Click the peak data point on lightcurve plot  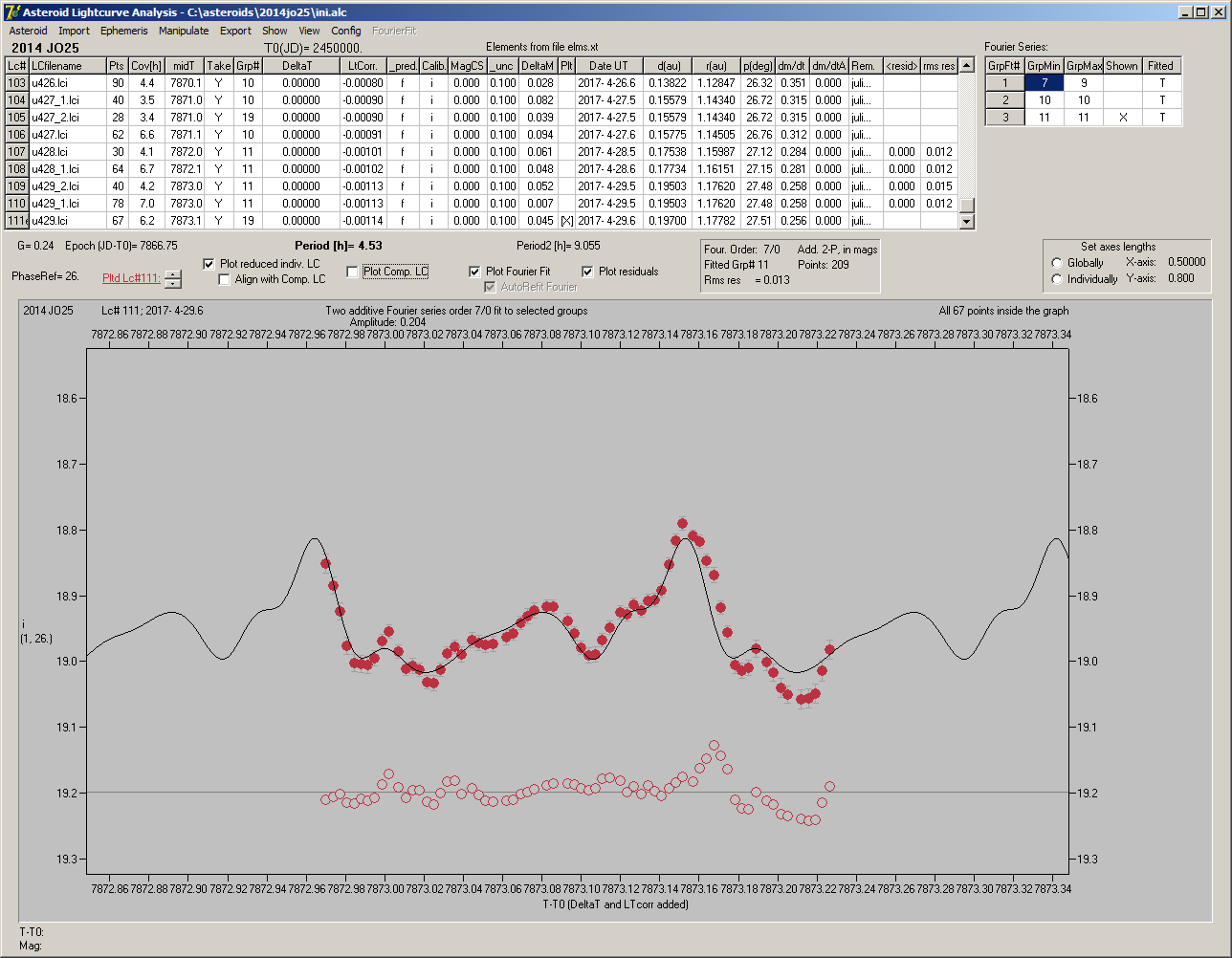[683, 523]
